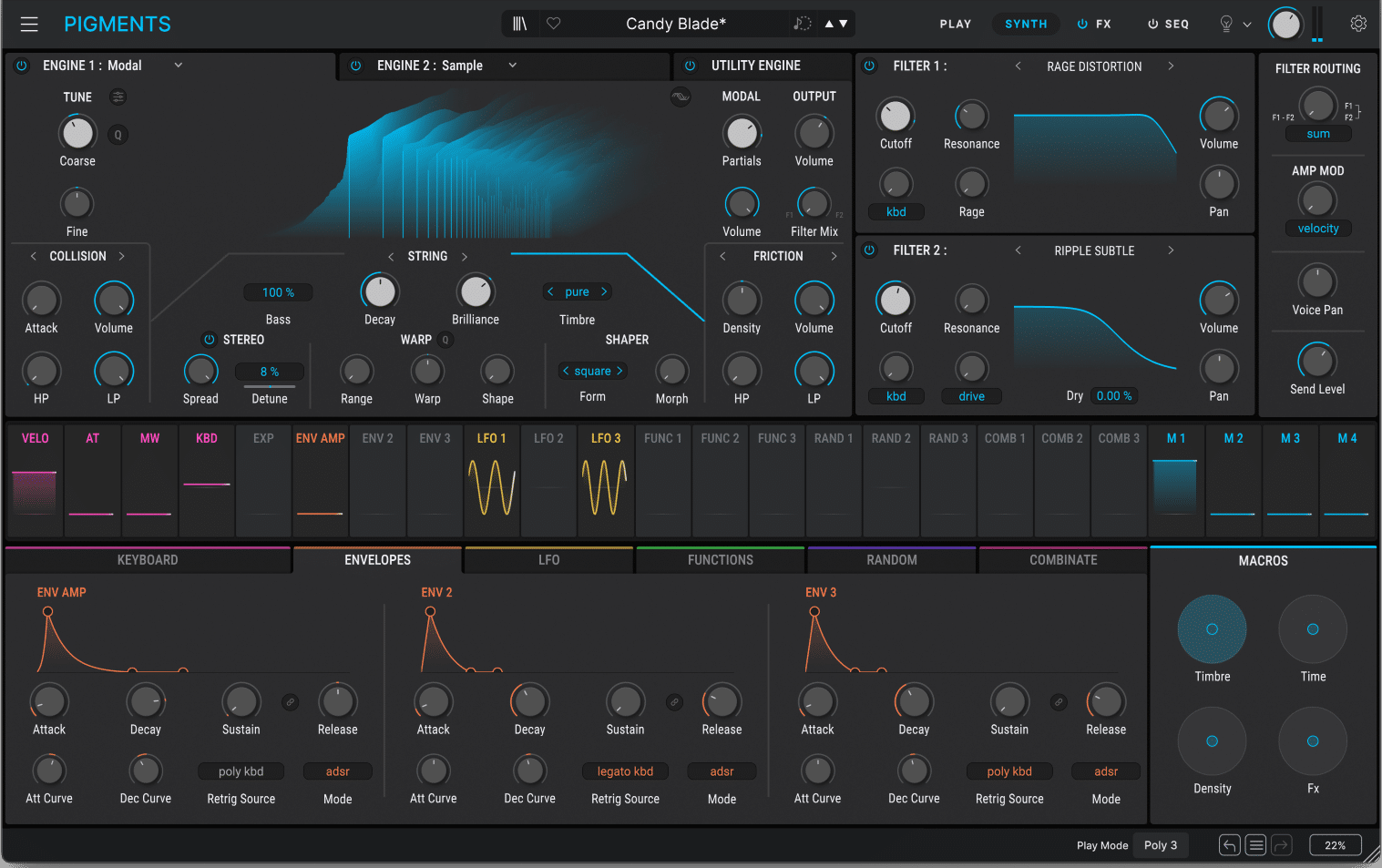Image resolution: width=1382 pixels, height=868 pixels.
Task: Open the LFO modulation tab
Action: click(549, 560)
